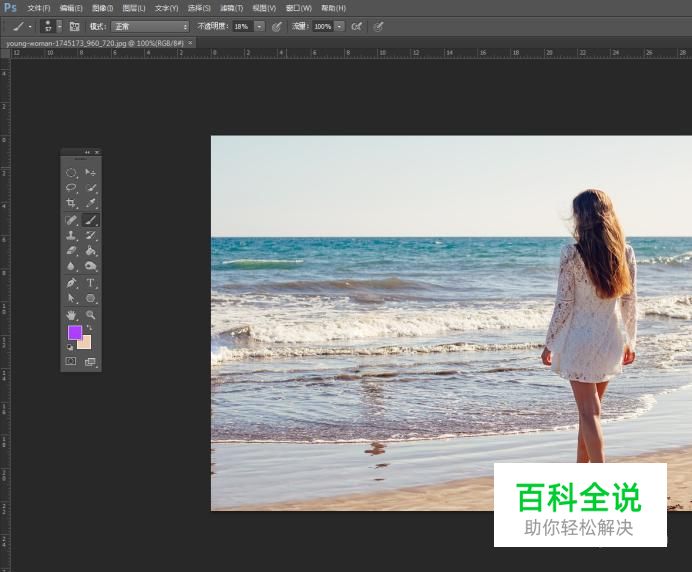Open the blend mode dropdown showing 正常
692x572 pixels.
click(x=149, y=26)
